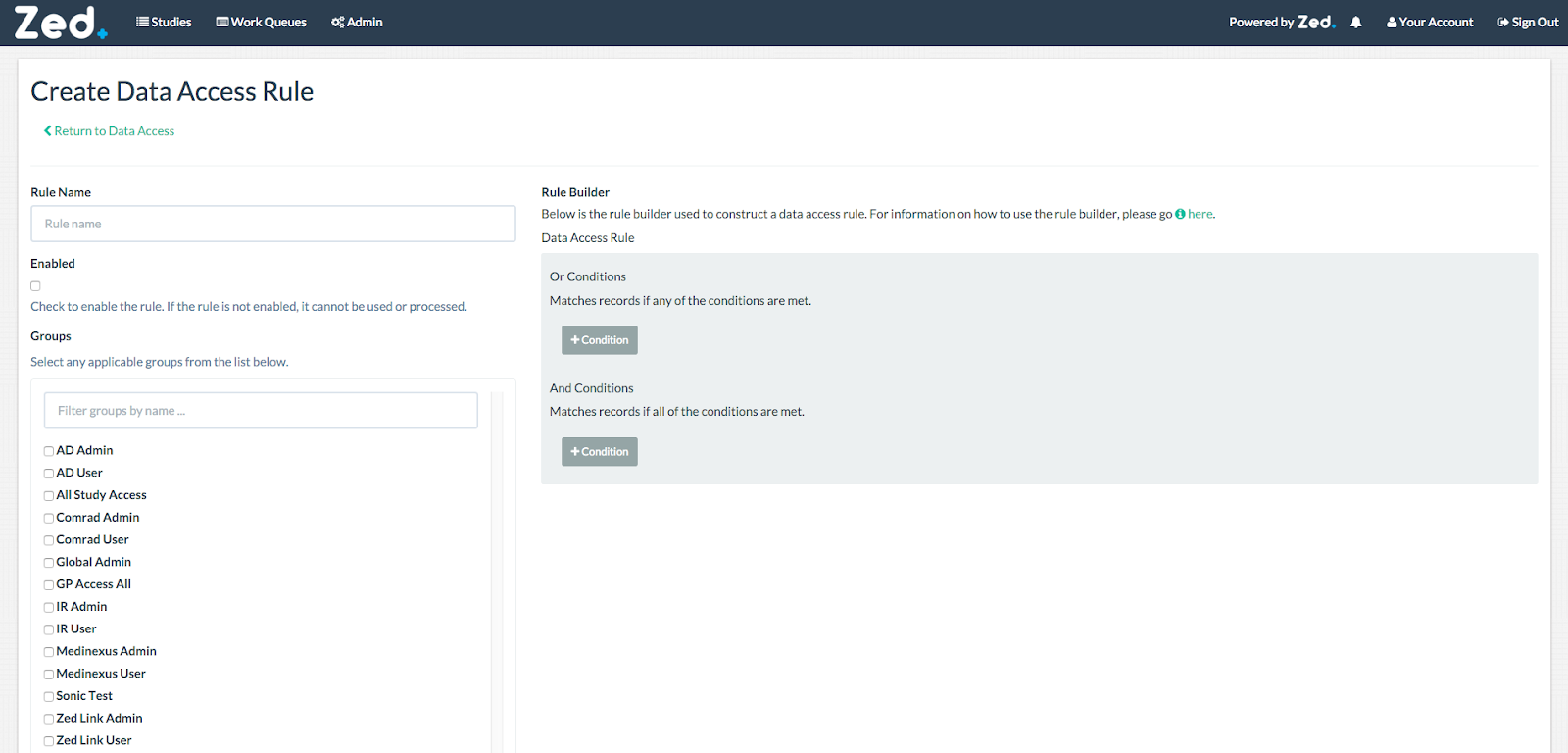Screen dimensions: 1568x753
Task: Click the Zed logo in header
Action: [x=60, y=23]
